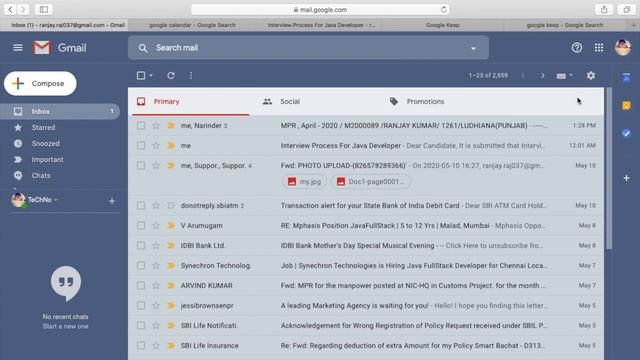Open Doc1-page0001 attachment chip
This screenshot has width=640, height=360.
point(371,182)
